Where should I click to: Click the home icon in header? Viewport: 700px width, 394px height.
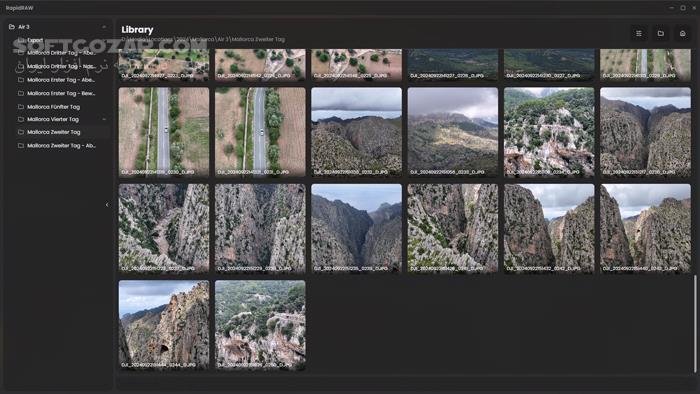click(x=683, y=33)
